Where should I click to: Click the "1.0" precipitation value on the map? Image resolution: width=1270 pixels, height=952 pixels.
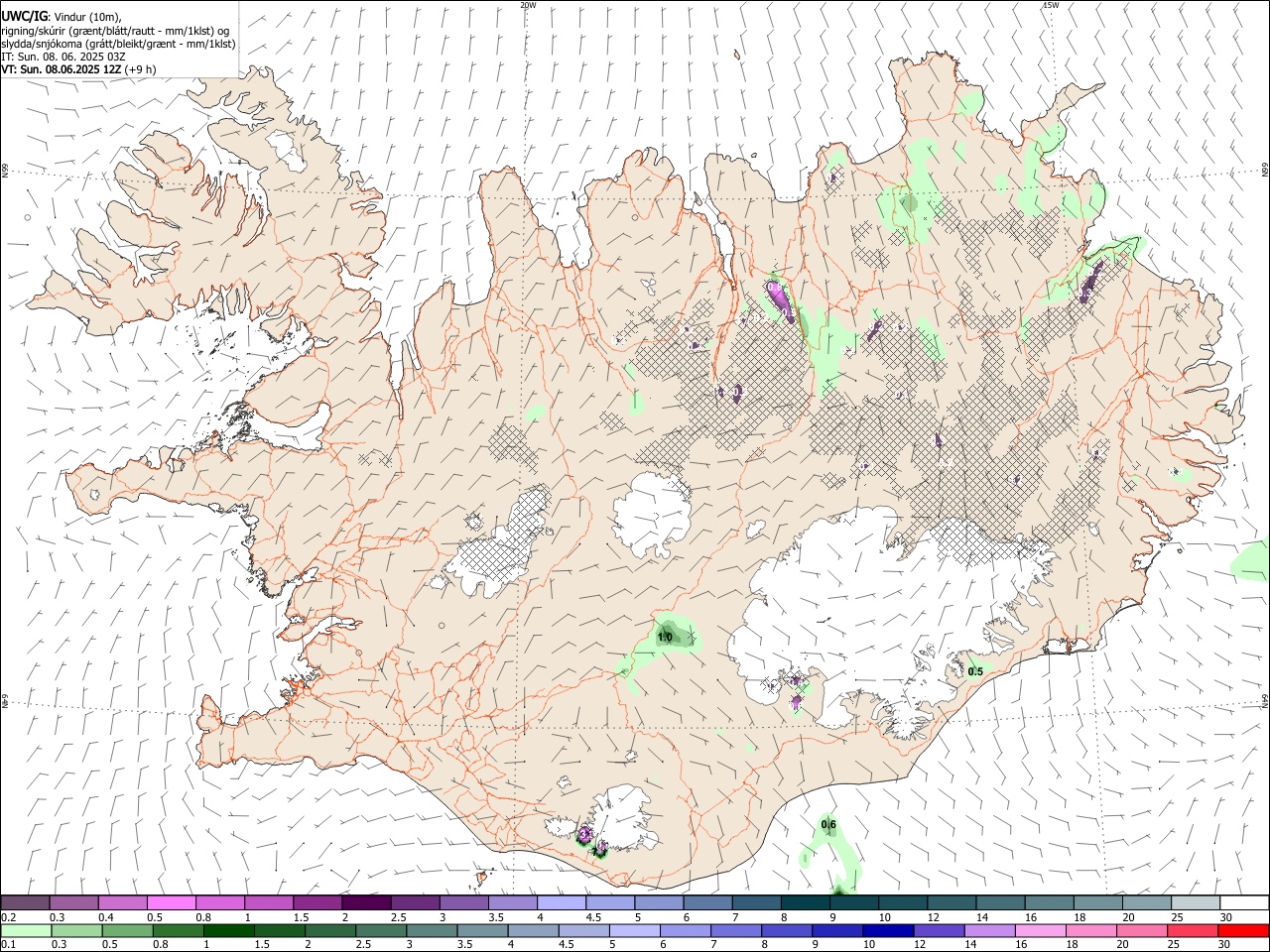coord(665,637)
